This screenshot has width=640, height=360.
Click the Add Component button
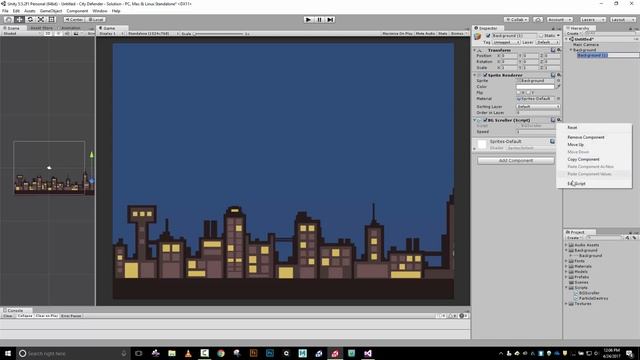coord(516,160)
